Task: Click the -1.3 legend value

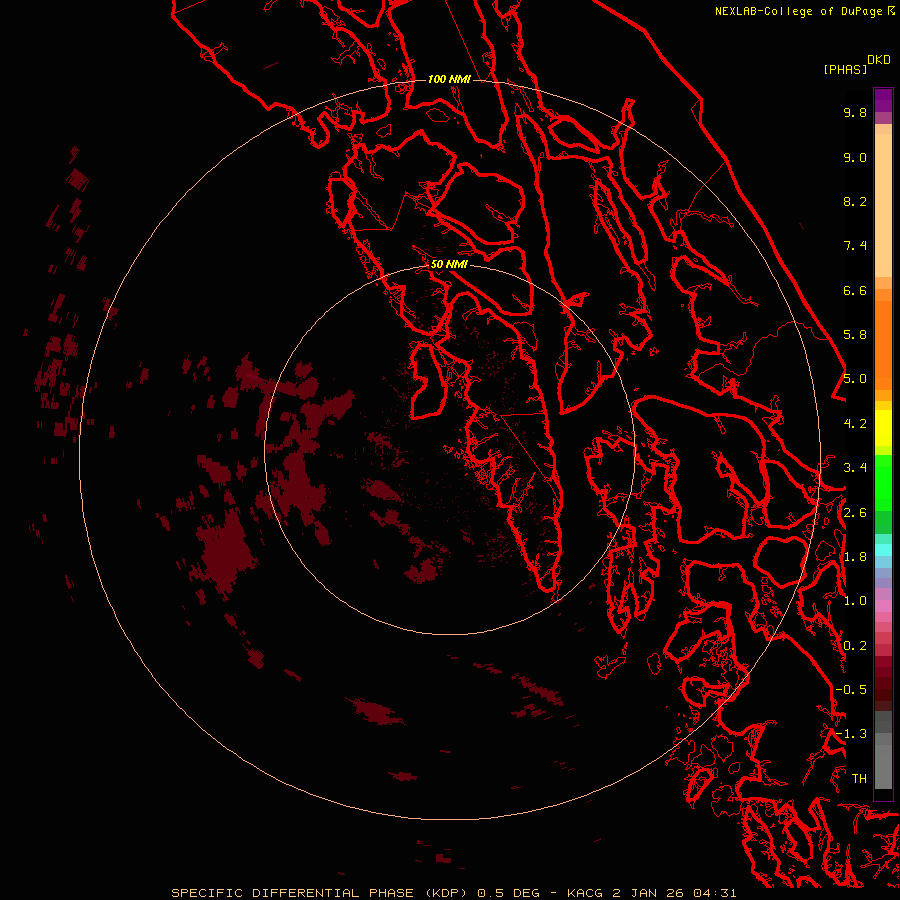Action: point(851,734)
